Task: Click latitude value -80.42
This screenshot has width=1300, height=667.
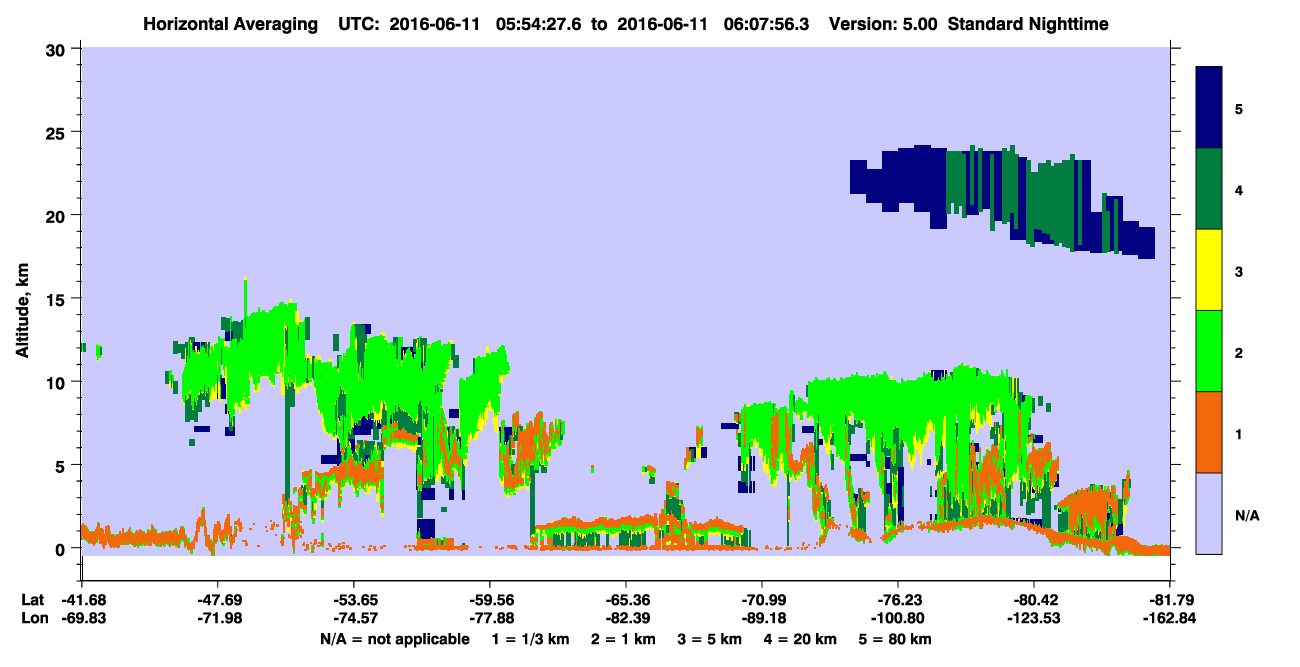Action: (1034, 600)
